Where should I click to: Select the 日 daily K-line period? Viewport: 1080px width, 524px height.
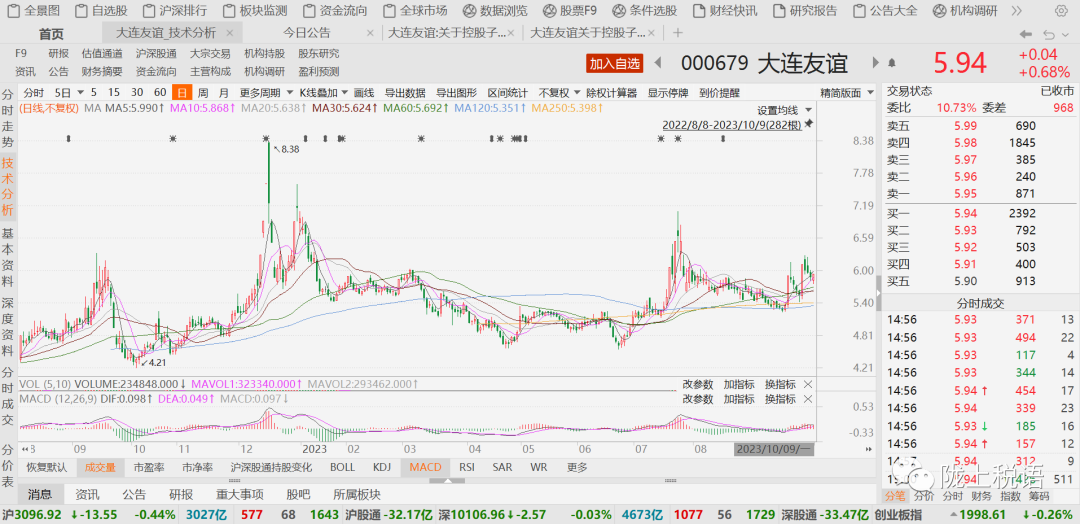[182, 93]
